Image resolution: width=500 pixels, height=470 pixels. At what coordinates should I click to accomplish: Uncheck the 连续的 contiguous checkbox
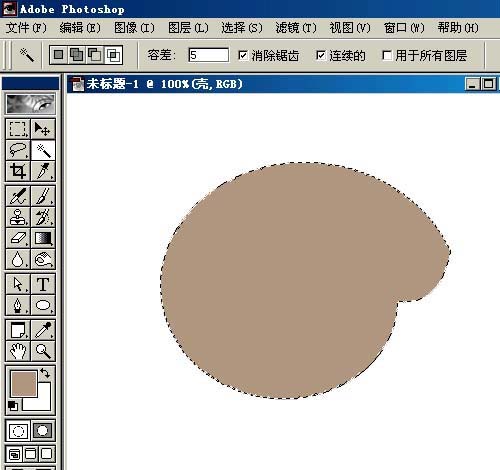[321, 55]
